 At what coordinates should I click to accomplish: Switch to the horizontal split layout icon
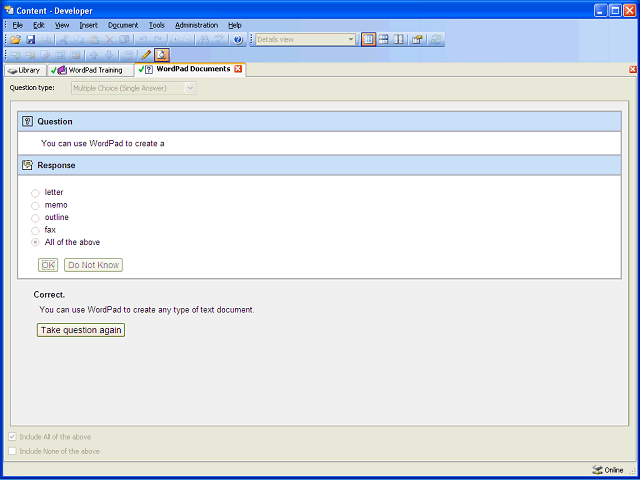383,40
